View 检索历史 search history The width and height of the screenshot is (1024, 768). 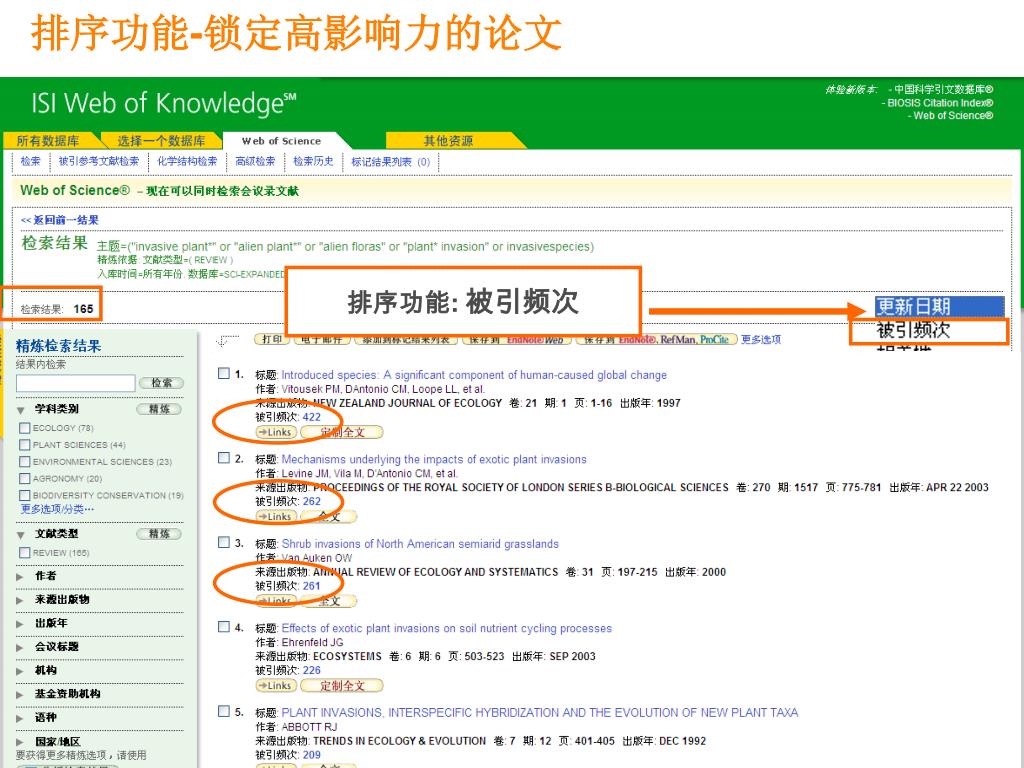point(313,161)
